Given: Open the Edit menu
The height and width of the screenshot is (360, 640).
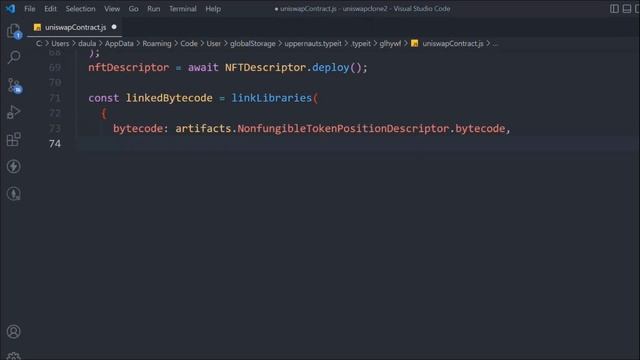Looking at the screenshot, I should 50,9.
